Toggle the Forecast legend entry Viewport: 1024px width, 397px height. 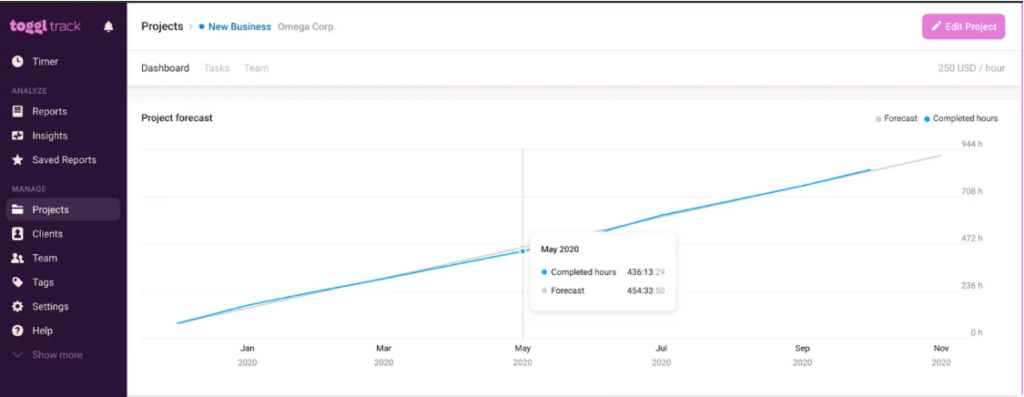click(x=897, y=119)
